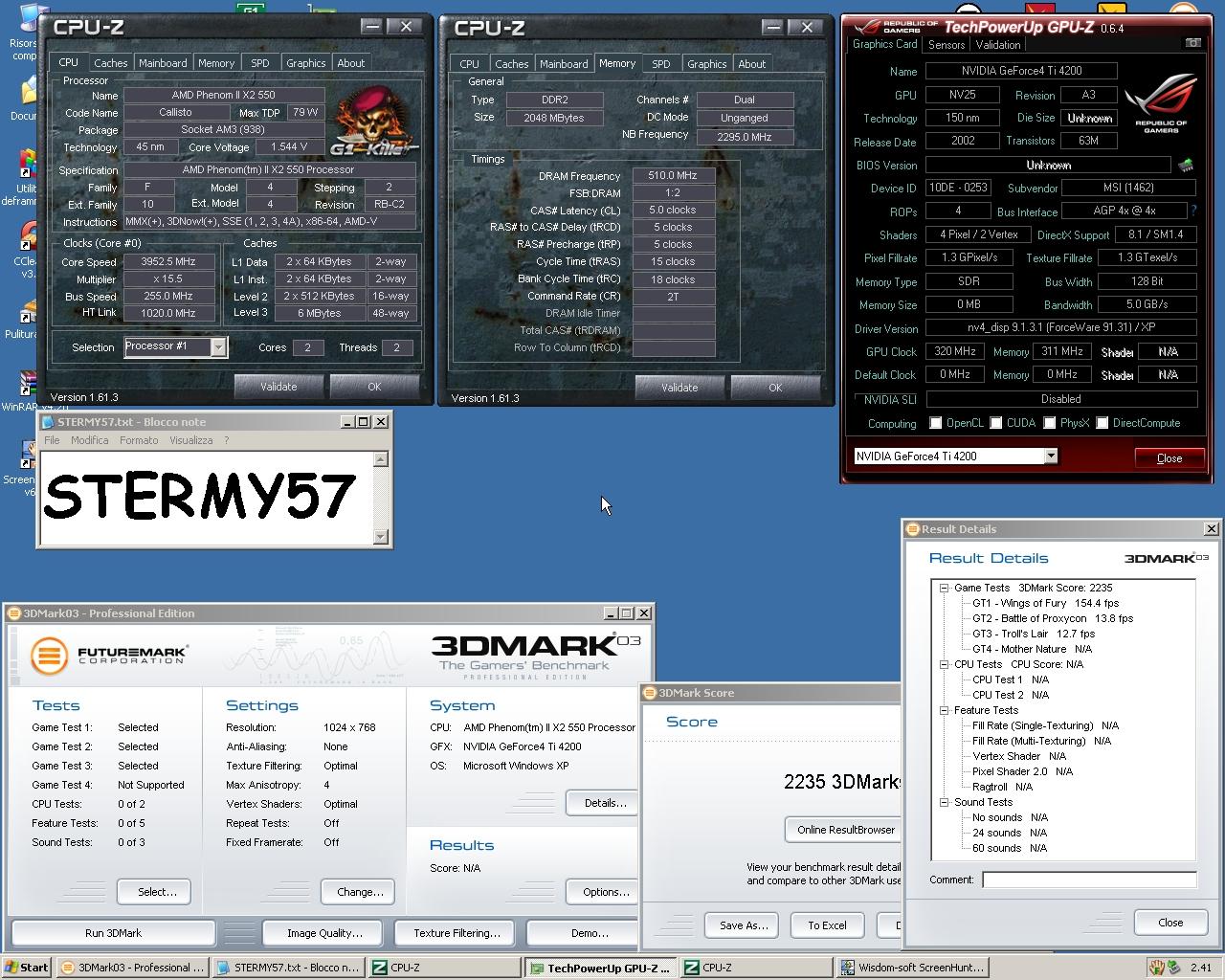Switch to STERMY57.txt Blocco note taskbar item
Image resolution: width=1225 pixels, height=980 pixels.
(x=288, y=968)
